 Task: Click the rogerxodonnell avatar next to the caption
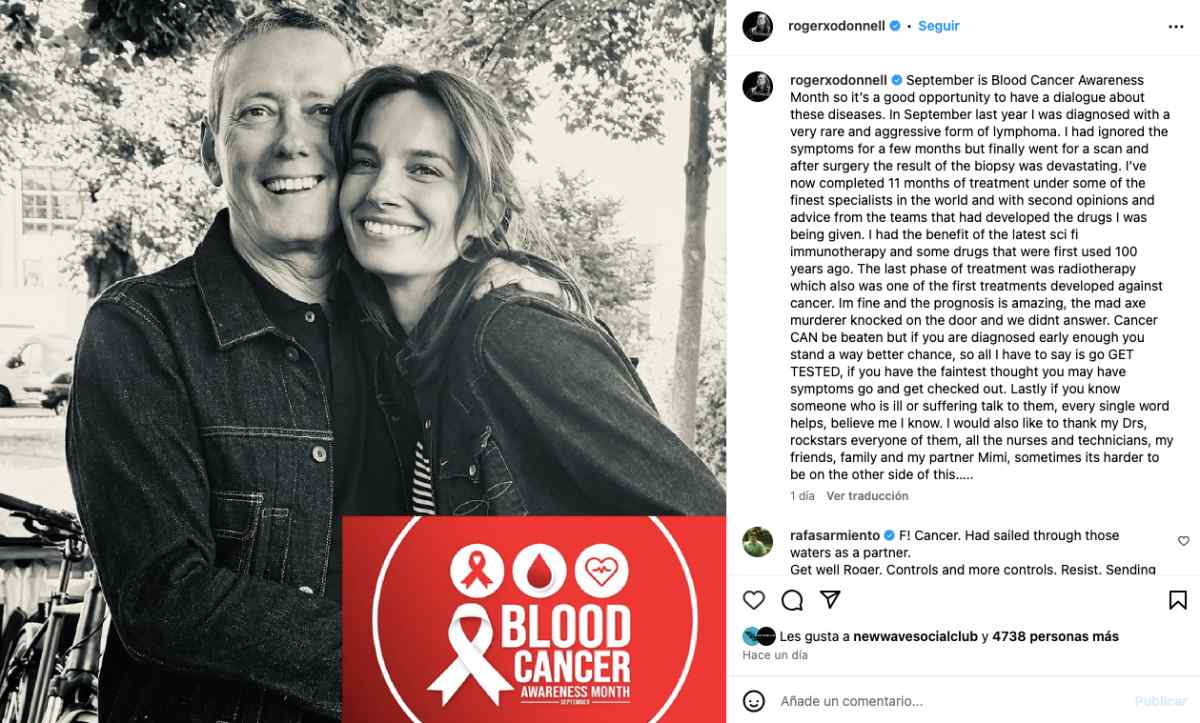click(757, 87)
